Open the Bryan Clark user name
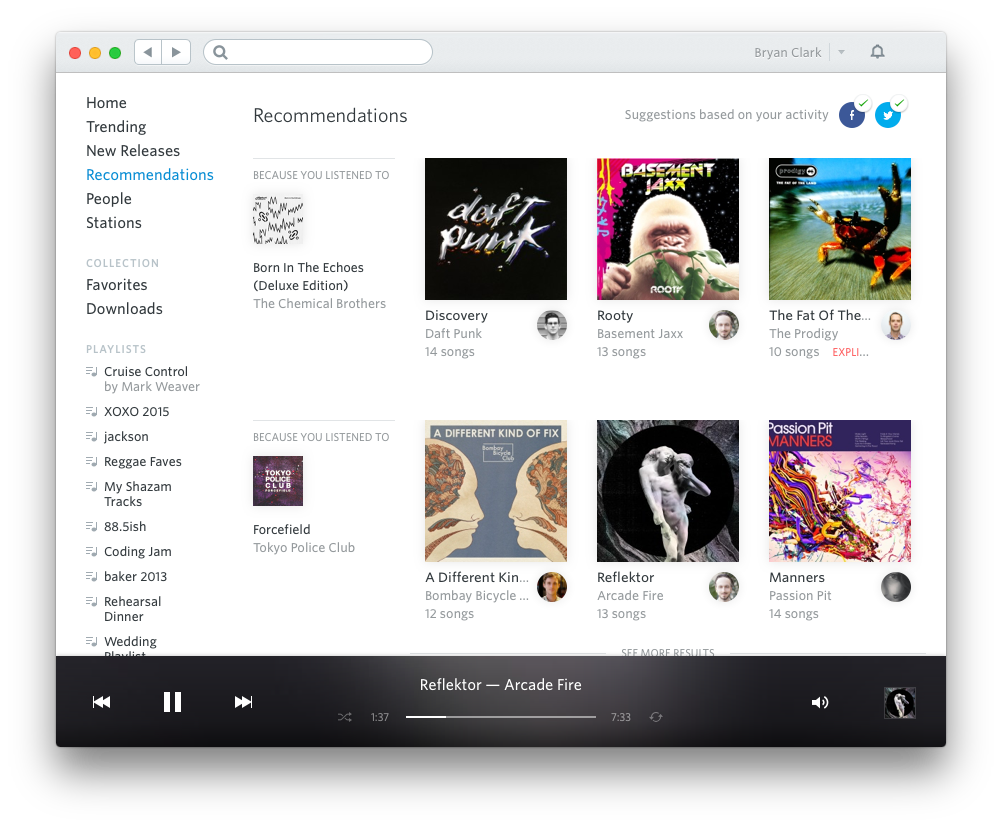Screen dimensions: 1002x827 pos(787,52)
